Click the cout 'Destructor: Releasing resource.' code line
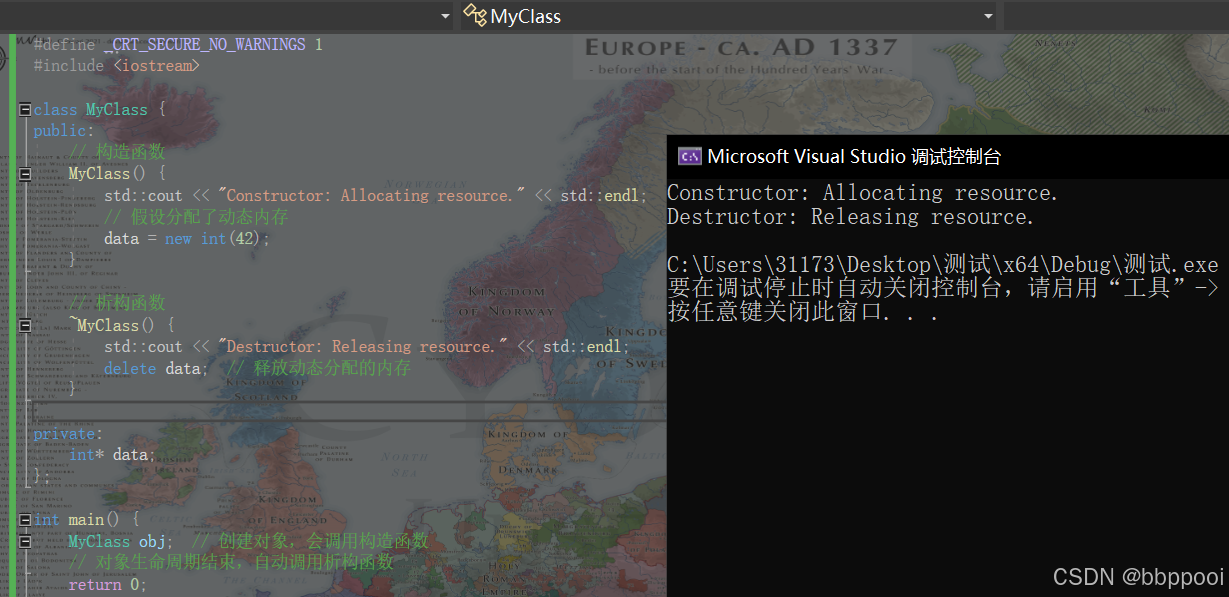This screenshot has height=597, width=1229. point(367,347)
